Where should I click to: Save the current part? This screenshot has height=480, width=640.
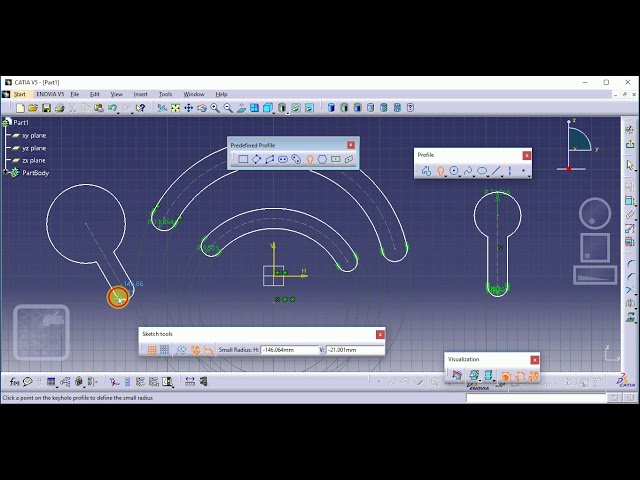(46, 108)
